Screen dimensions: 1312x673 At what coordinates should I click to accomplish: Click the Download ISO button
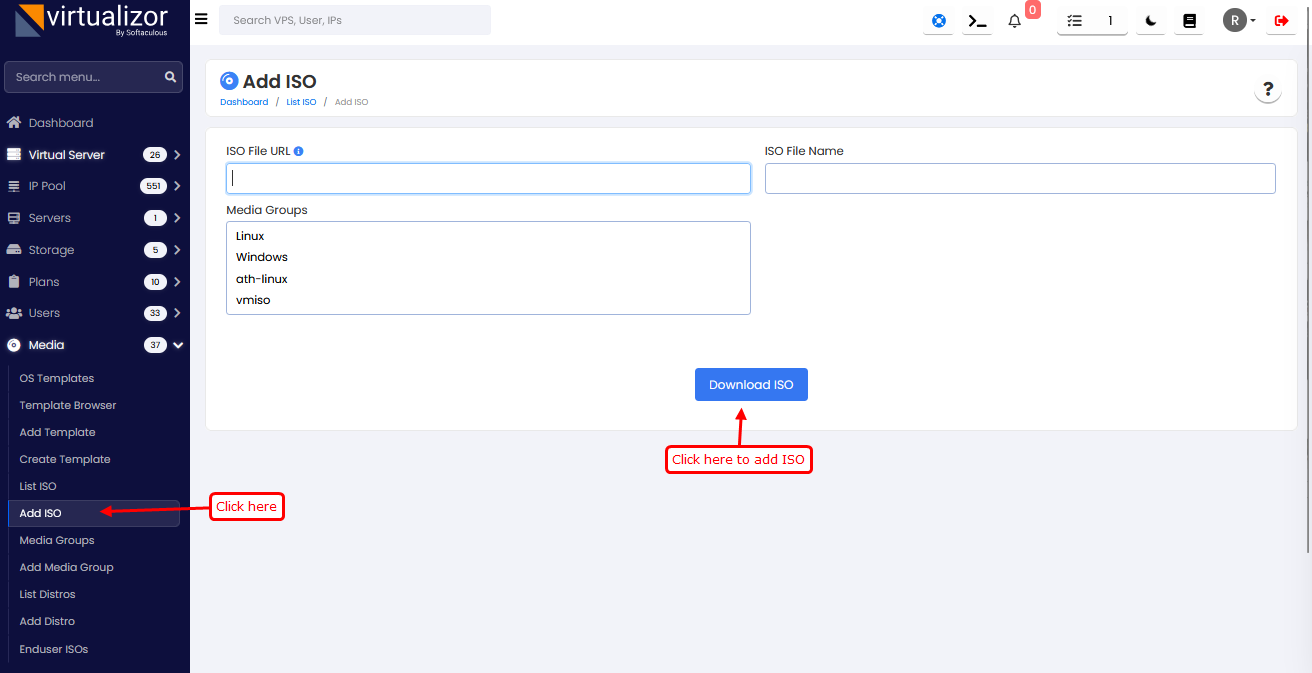pyautogui.click(x=751, y=385)
